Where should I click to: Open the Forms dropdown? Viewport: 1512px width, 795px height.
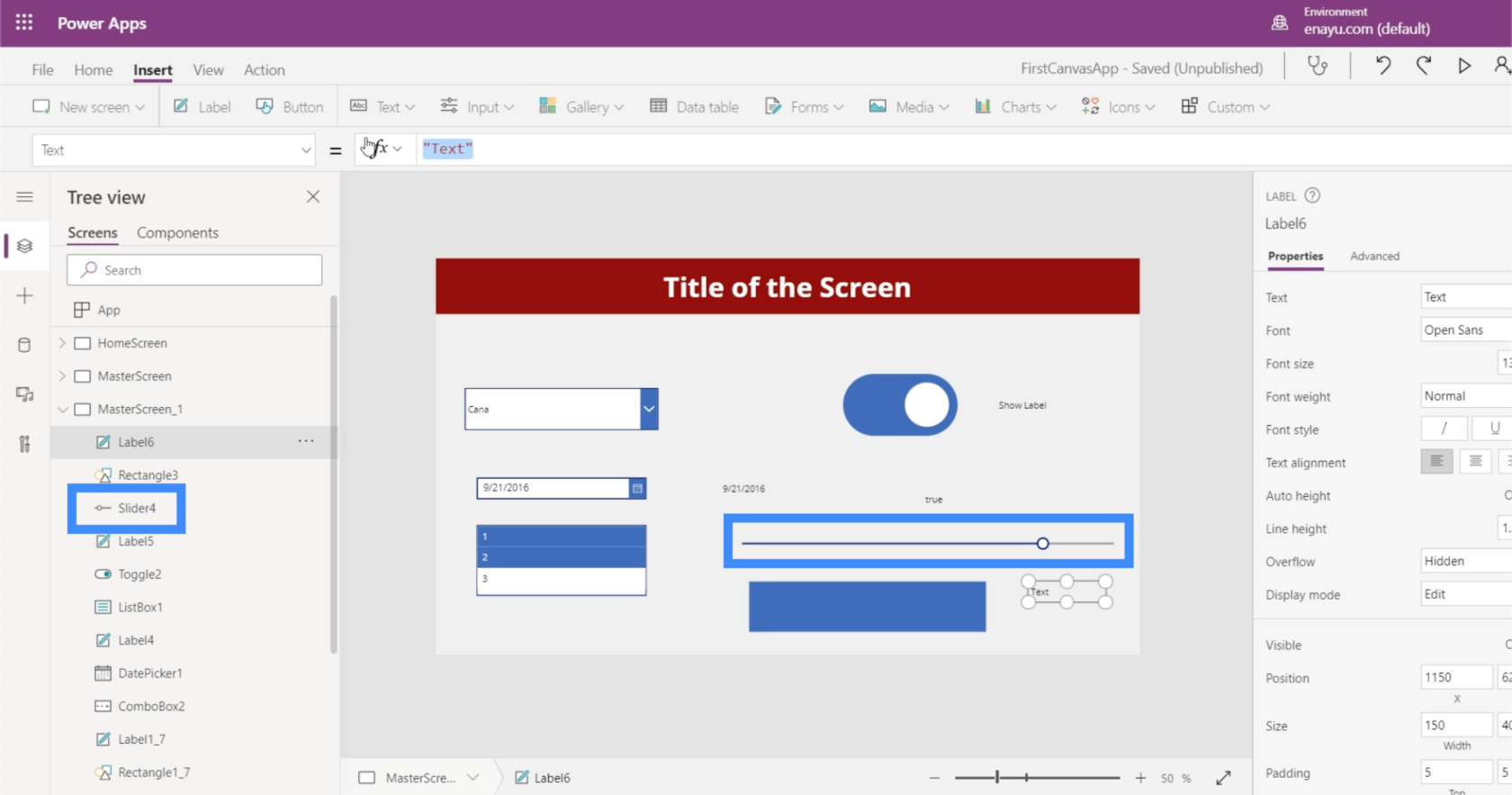[x=804, y=106]
